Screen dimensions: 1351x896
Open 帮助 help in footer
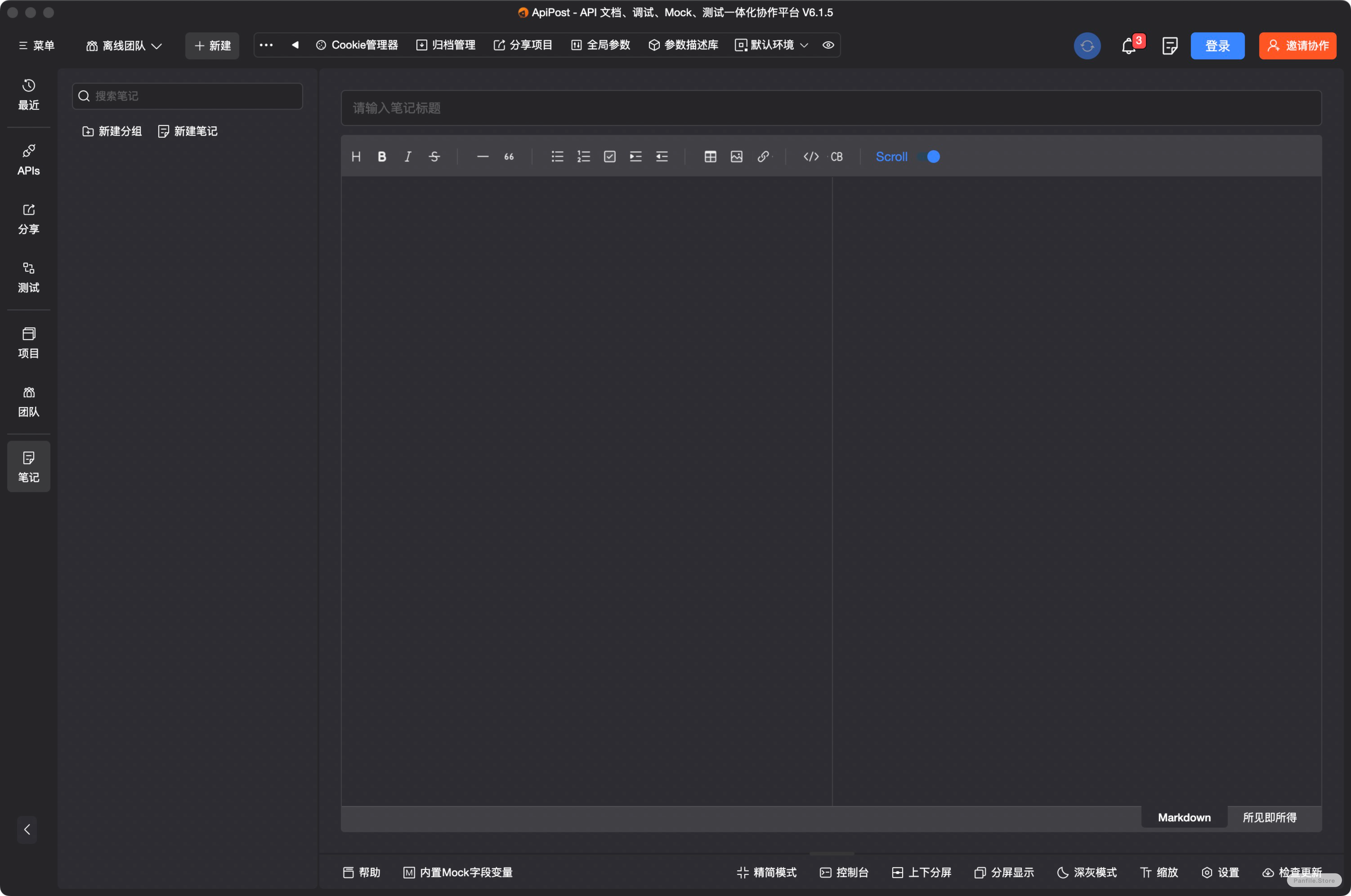tap(362, 873)
